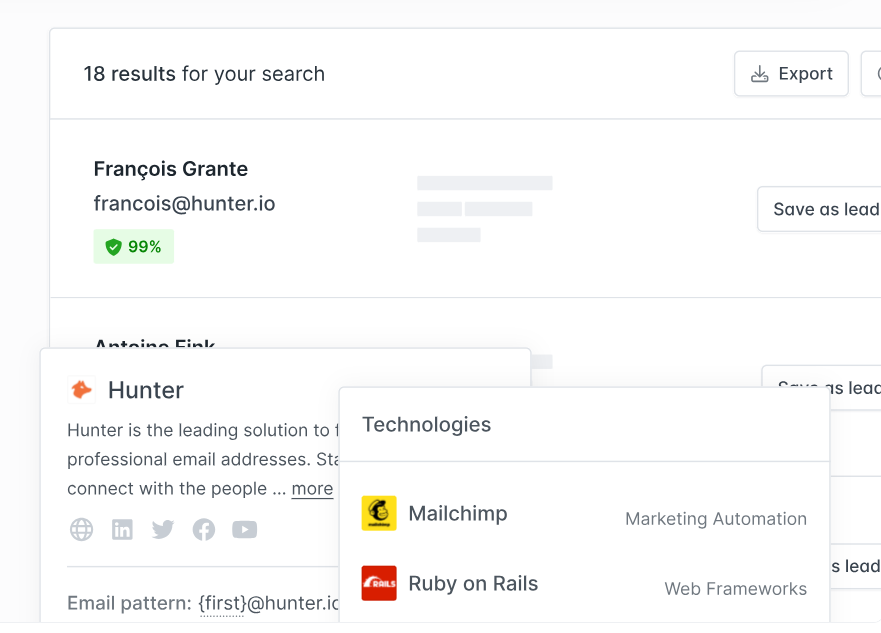Click the Mailchimp logo icon
This screenshot has width=881, height=633.
379,513
